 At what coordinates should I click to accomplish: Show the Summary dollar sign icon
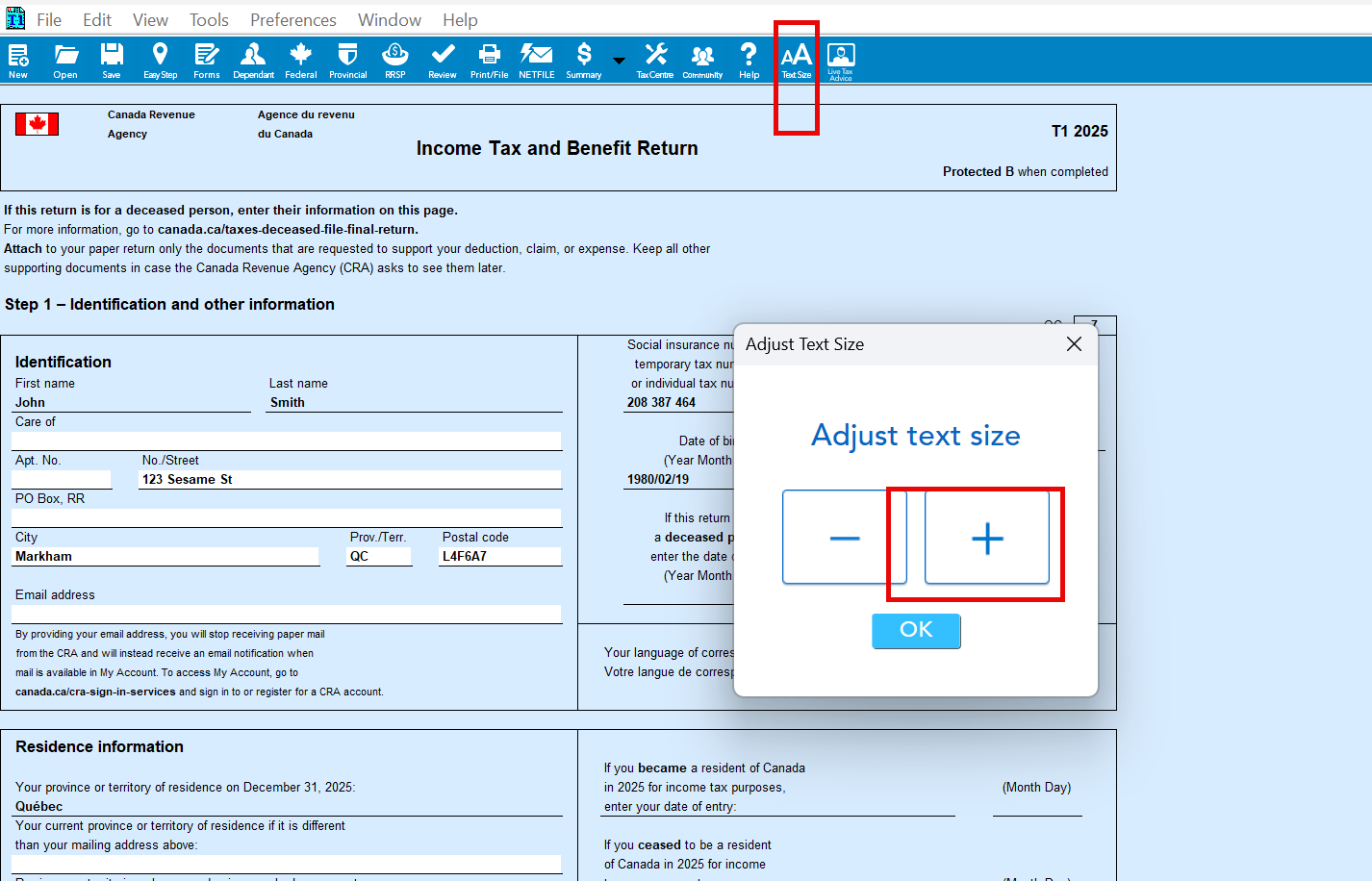tap(583, 61)
